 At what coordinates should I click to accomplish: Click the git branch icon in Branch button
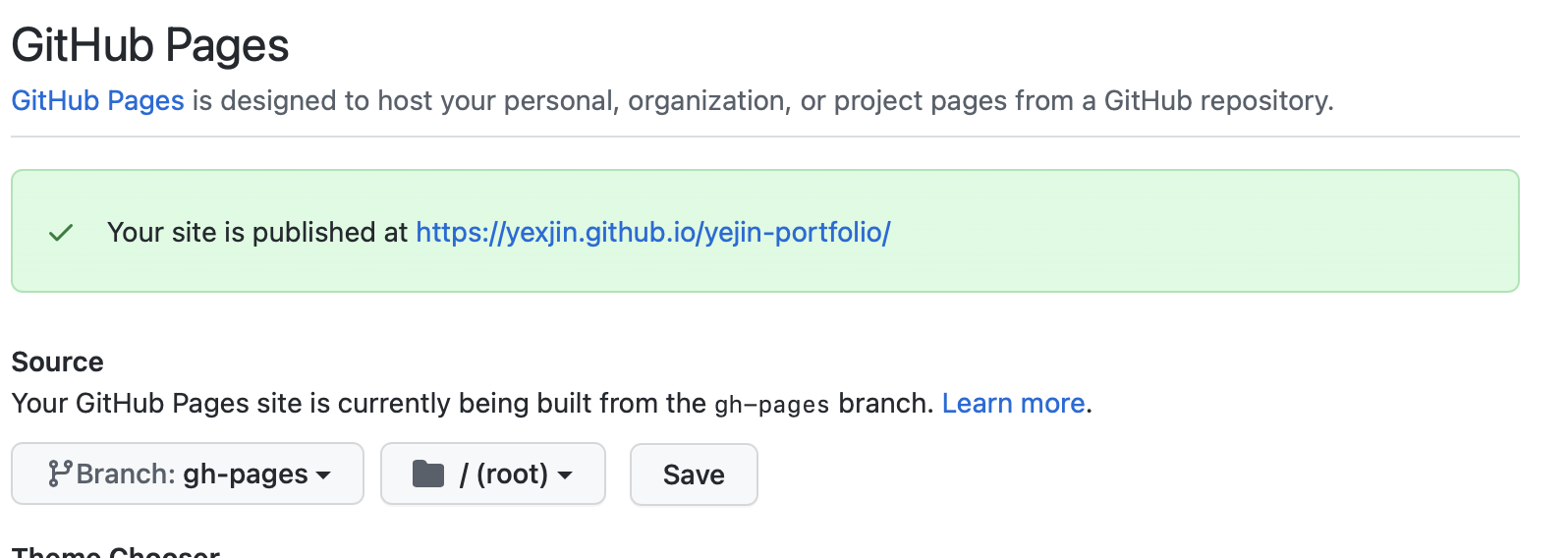tap(59, 474)
